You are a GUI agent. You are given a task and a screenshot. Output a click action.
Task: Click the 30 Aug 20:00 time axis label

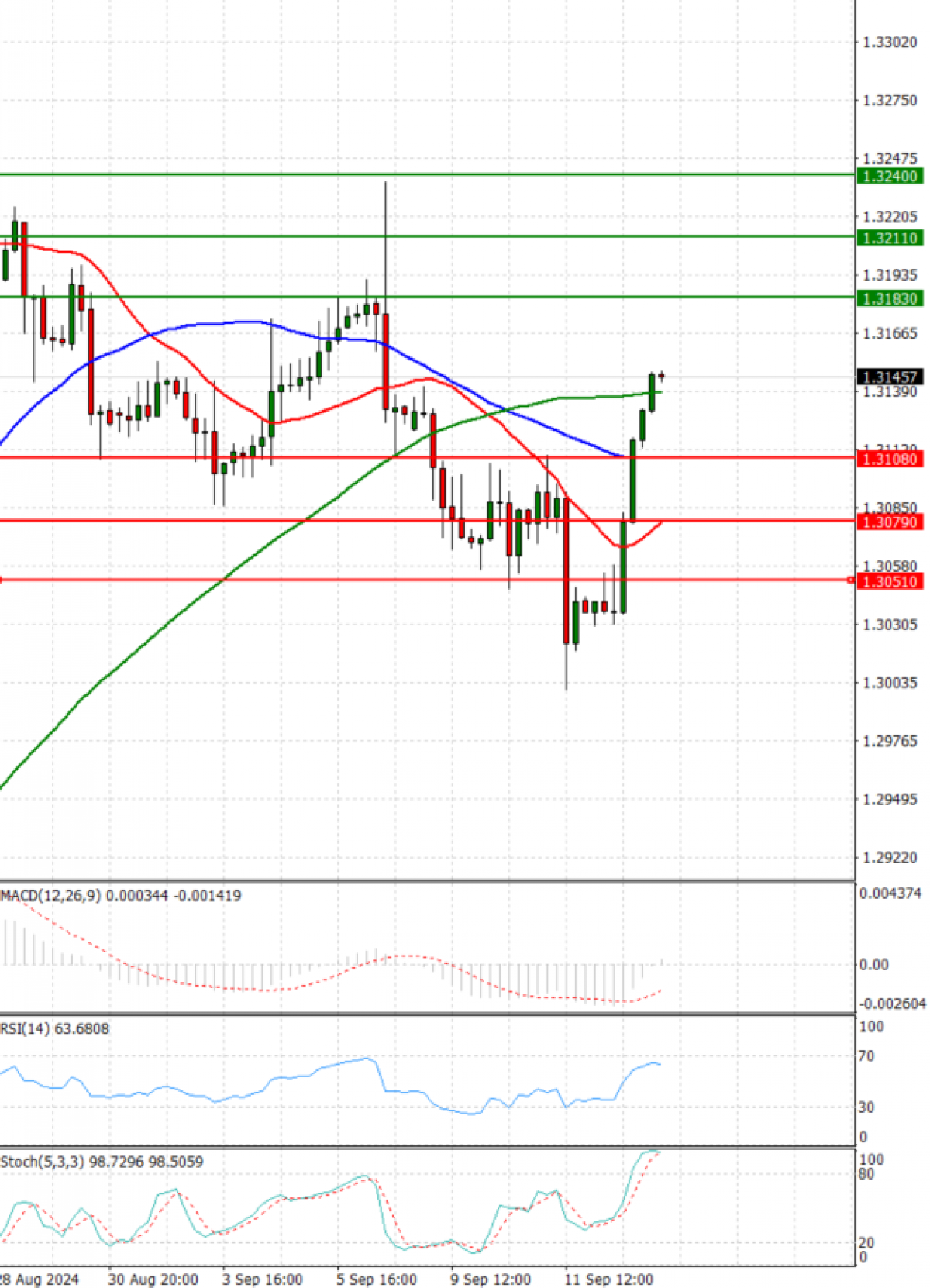tap(153, 1279)
